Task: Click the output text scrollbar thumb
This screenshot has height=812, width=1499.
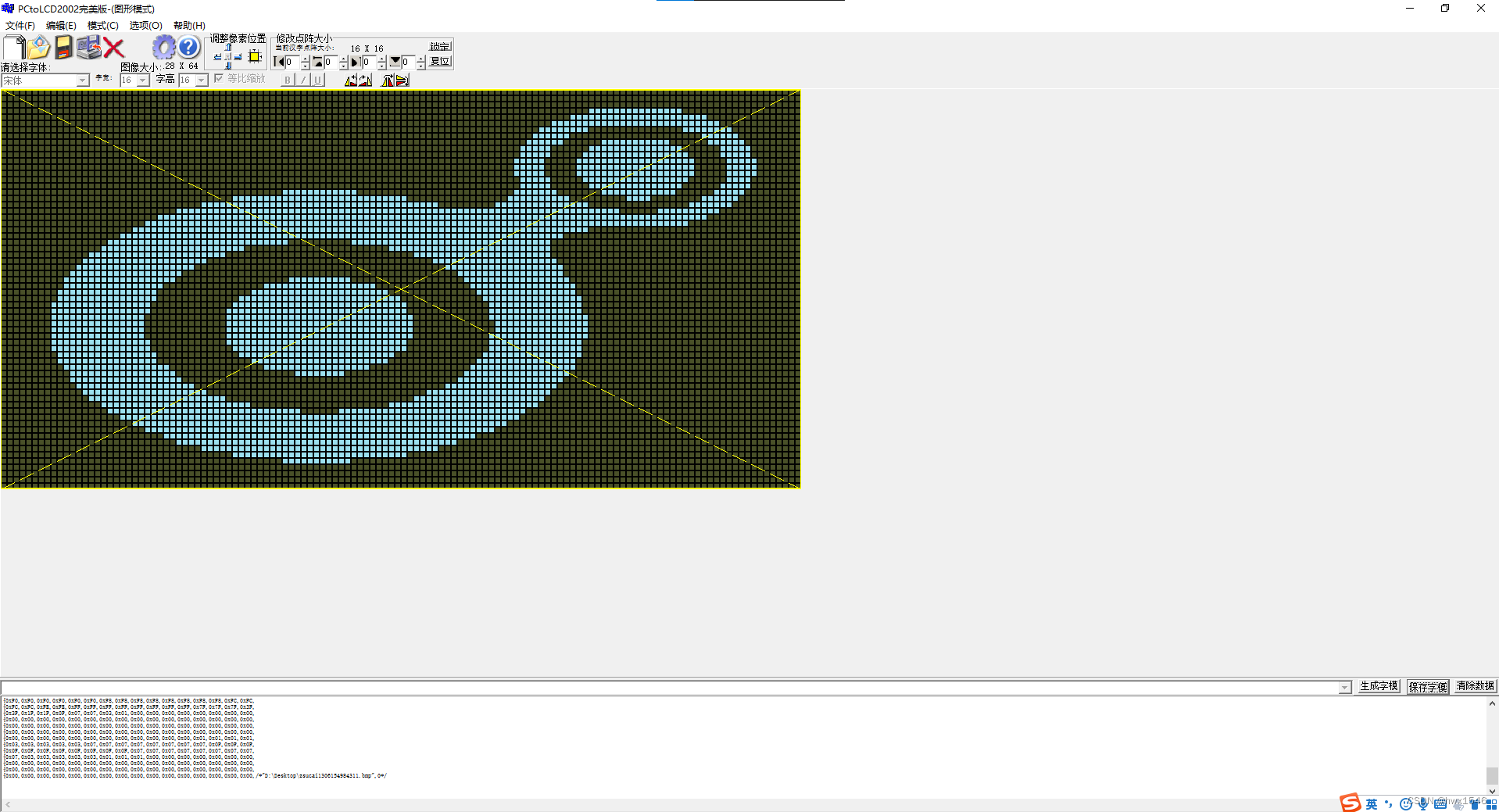Action: click(1492, 776)
